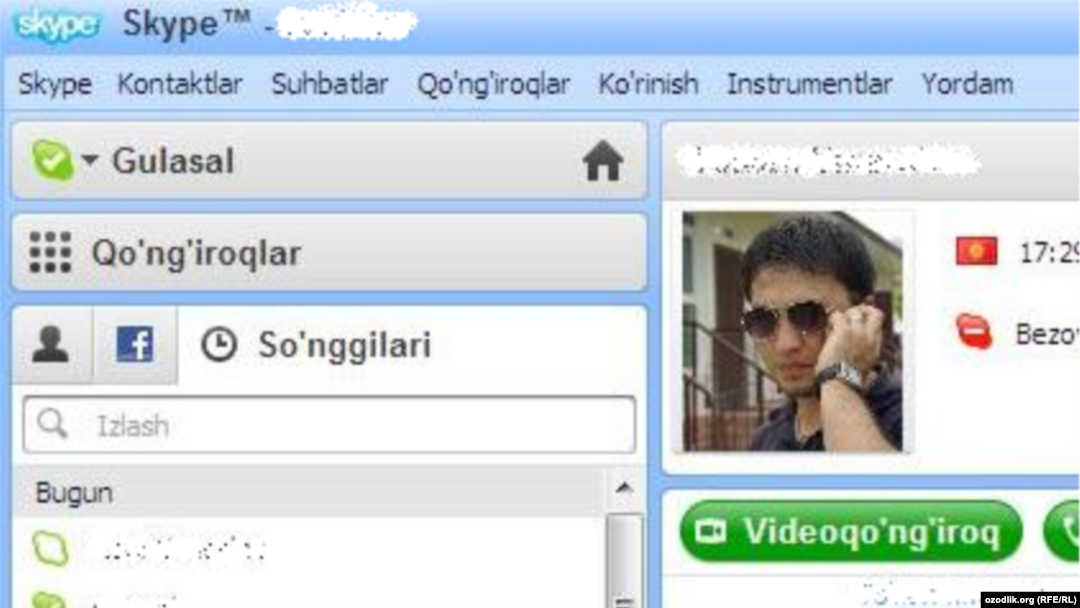The height and width of the screenshot is (608, 1080).
Task: Switch to the Facebook tab
Action: [x=135, y=344]
